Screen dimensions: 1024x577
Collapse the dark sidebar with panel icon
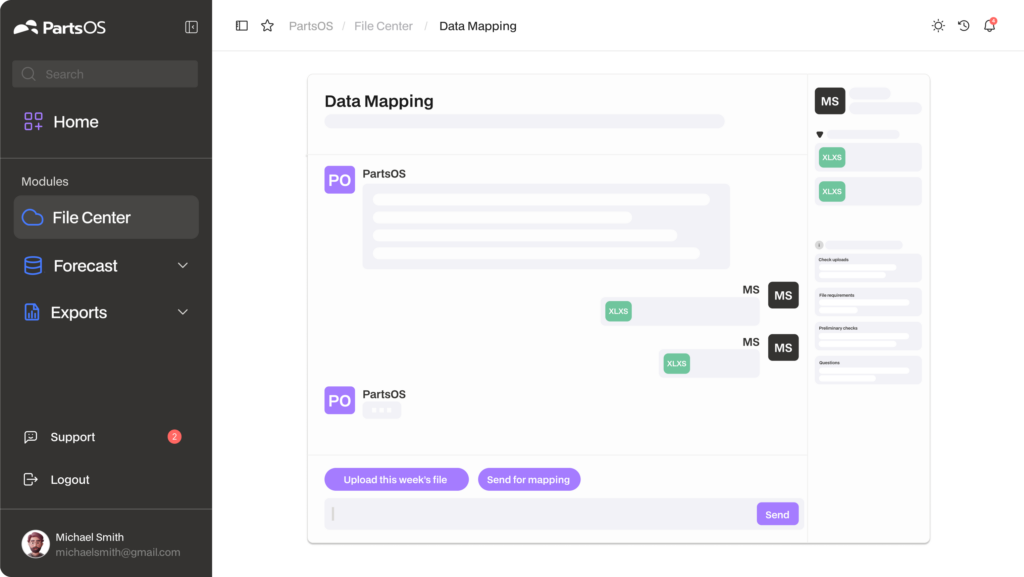[x=191, y=27]
